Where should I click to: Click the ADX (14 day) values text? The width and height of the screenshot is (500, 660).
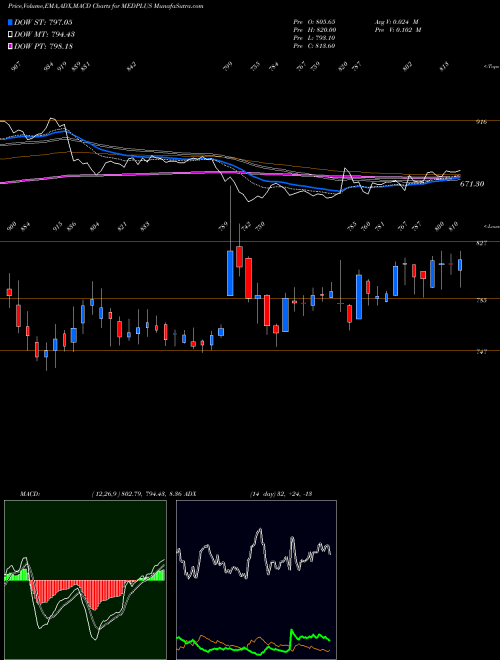[280, 494]
